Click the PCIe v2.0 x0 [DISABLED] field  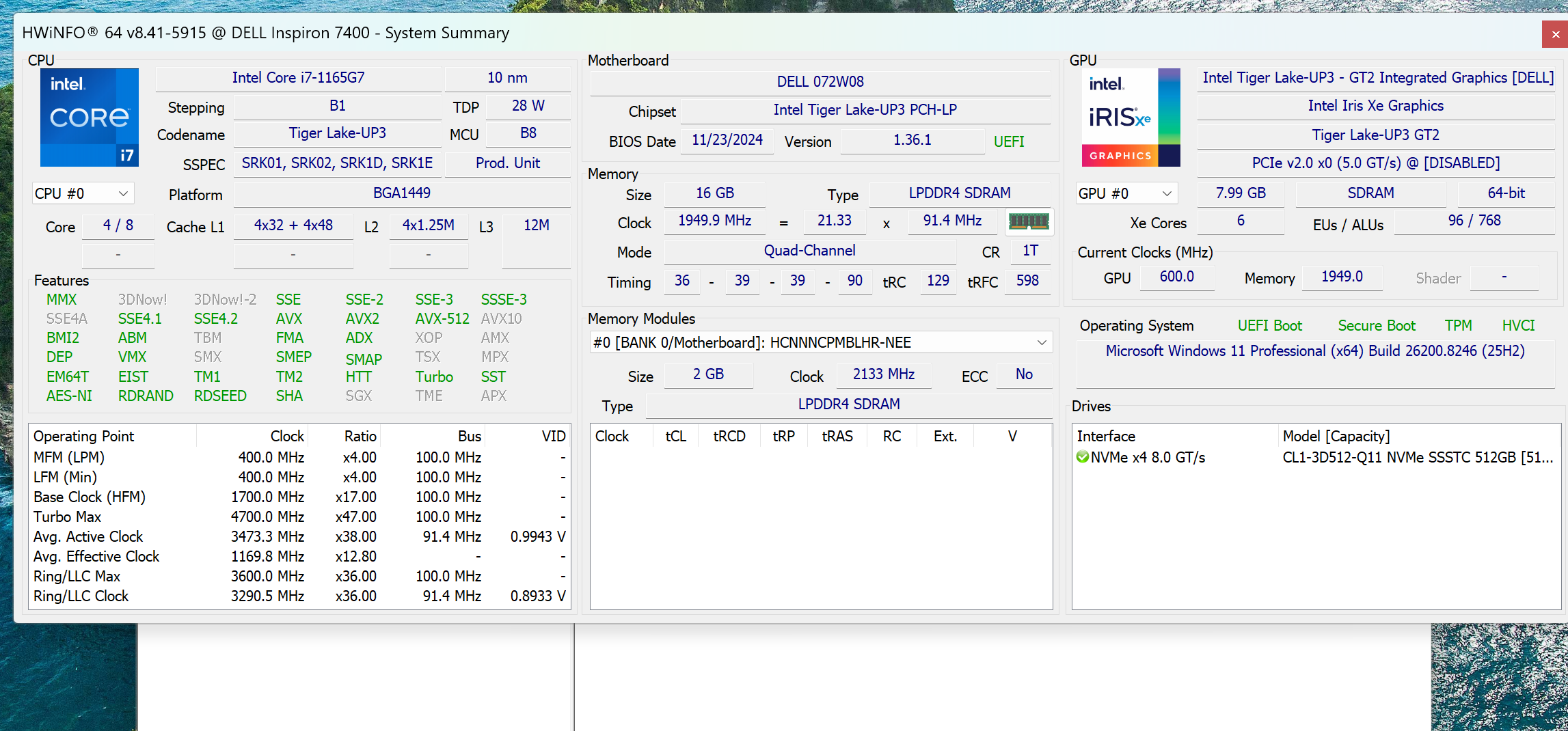coord(1376,163)
